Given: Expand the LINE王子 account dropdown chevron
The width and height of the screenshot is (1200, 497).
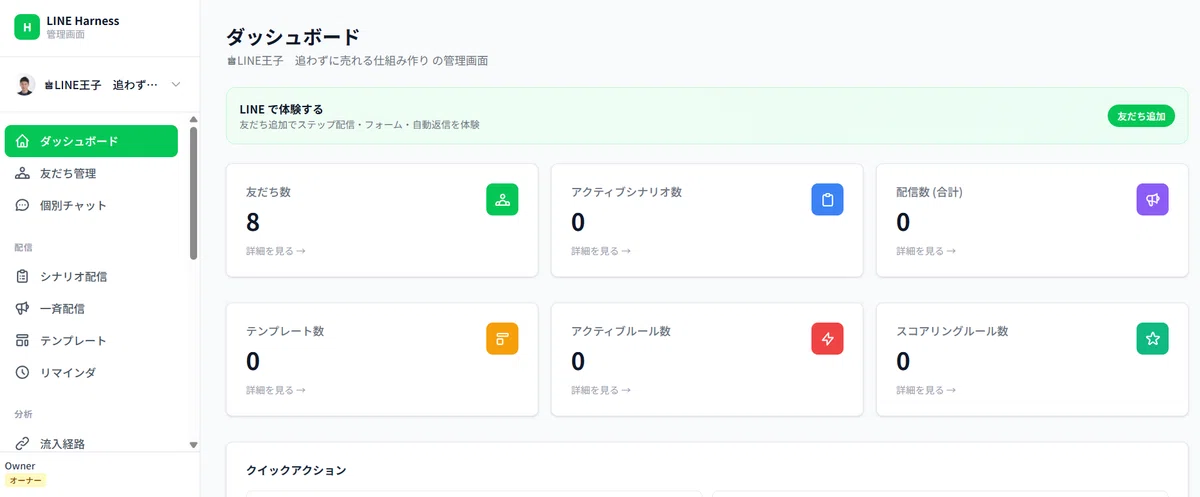Looking at the screenshot, I should [x=176, y=85].
